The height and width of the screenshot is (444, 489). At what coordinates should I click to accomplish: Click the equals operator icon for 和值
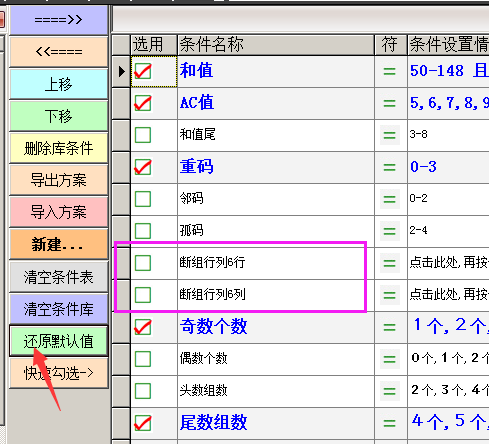click(390, 71)
